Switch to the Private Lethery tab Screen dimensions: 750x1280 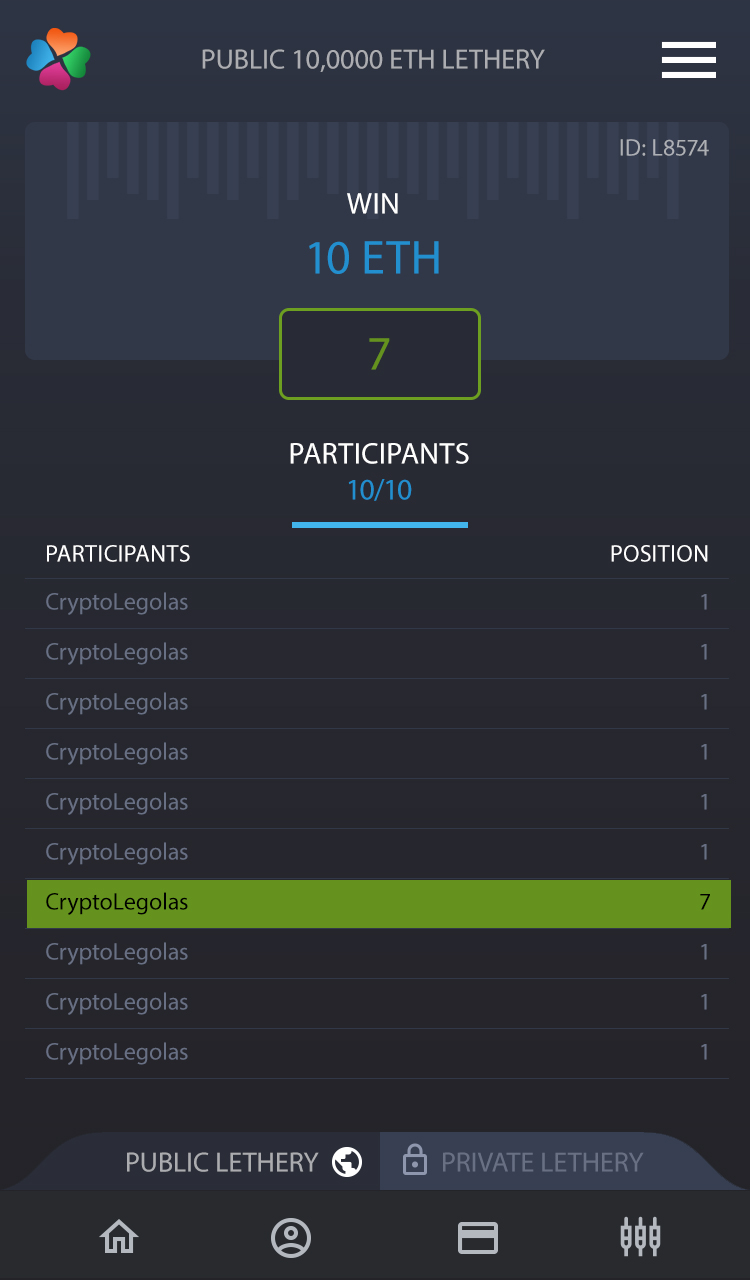pyautogui.click(x=542, y=1163)
